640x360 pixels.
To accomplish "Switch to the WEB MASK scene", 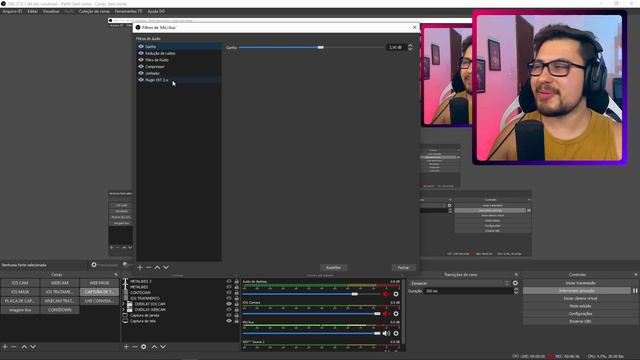I will click(99, 283).
